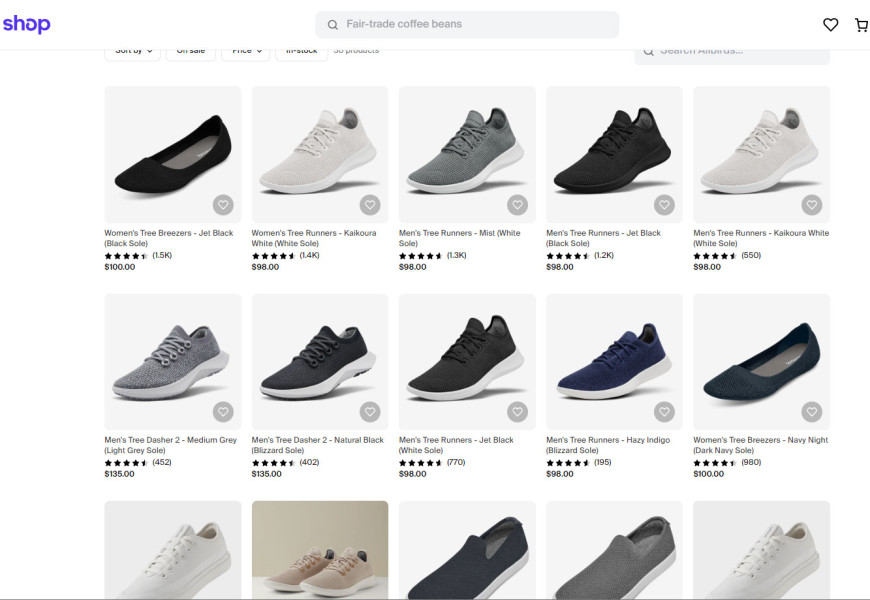The image size is (870, 600).
Task: Click the $135.00 price of Tree Dasher 2 Medium Grey
Action: [119, 474]
